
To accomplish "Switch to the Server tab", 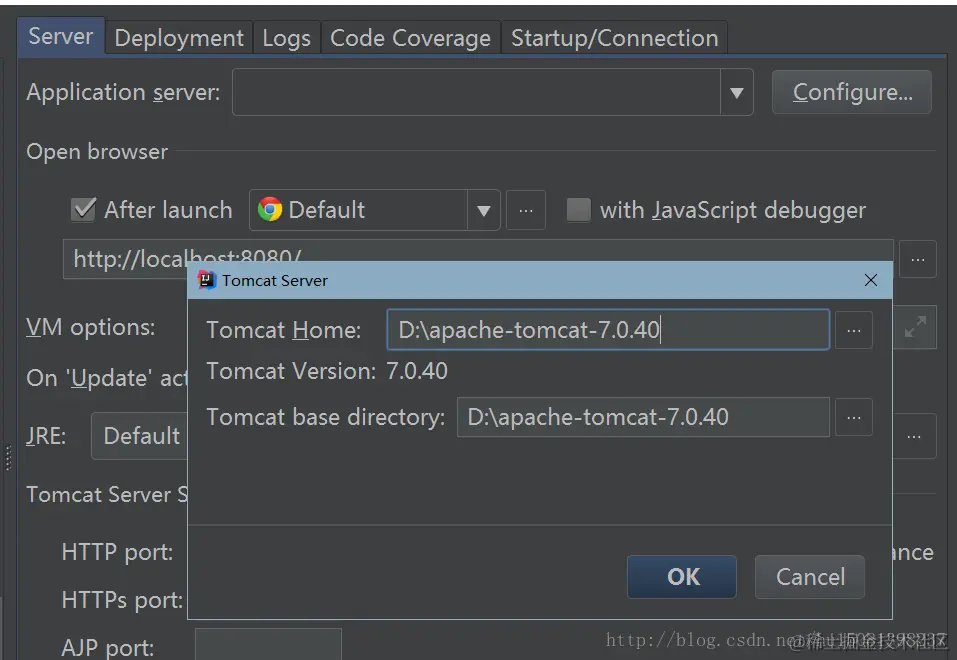I will click(x=60, y=37).
